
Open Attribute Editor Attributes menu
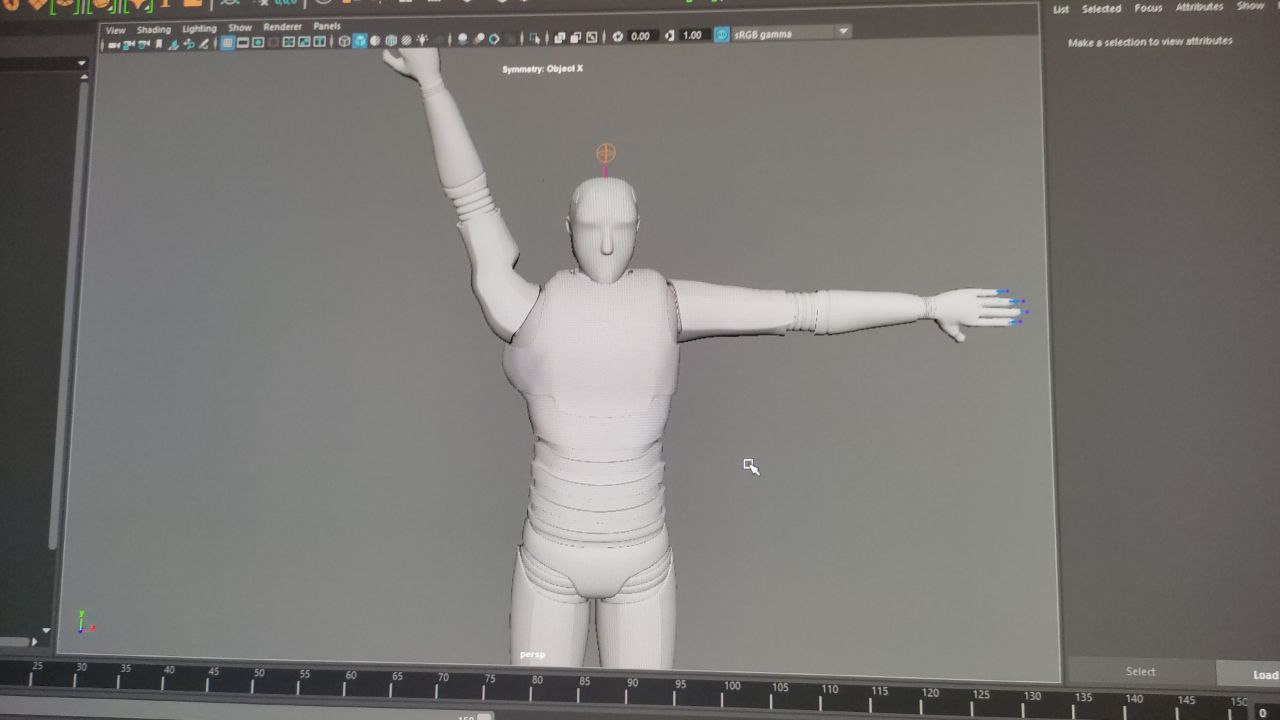(x=1199, y=7)
